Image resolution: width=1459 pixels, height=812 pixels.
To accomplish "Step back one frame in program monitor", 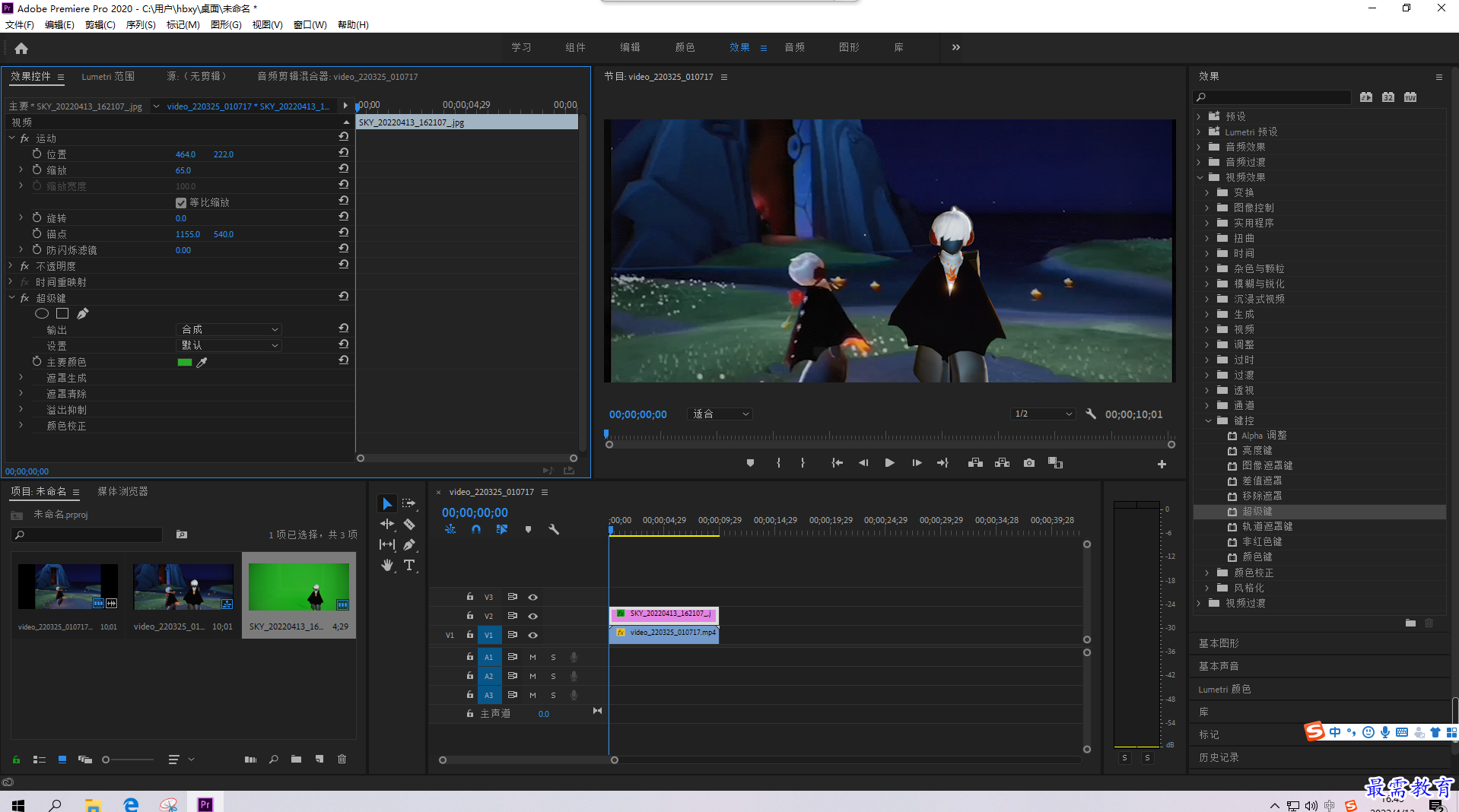I will coord(863,463).
